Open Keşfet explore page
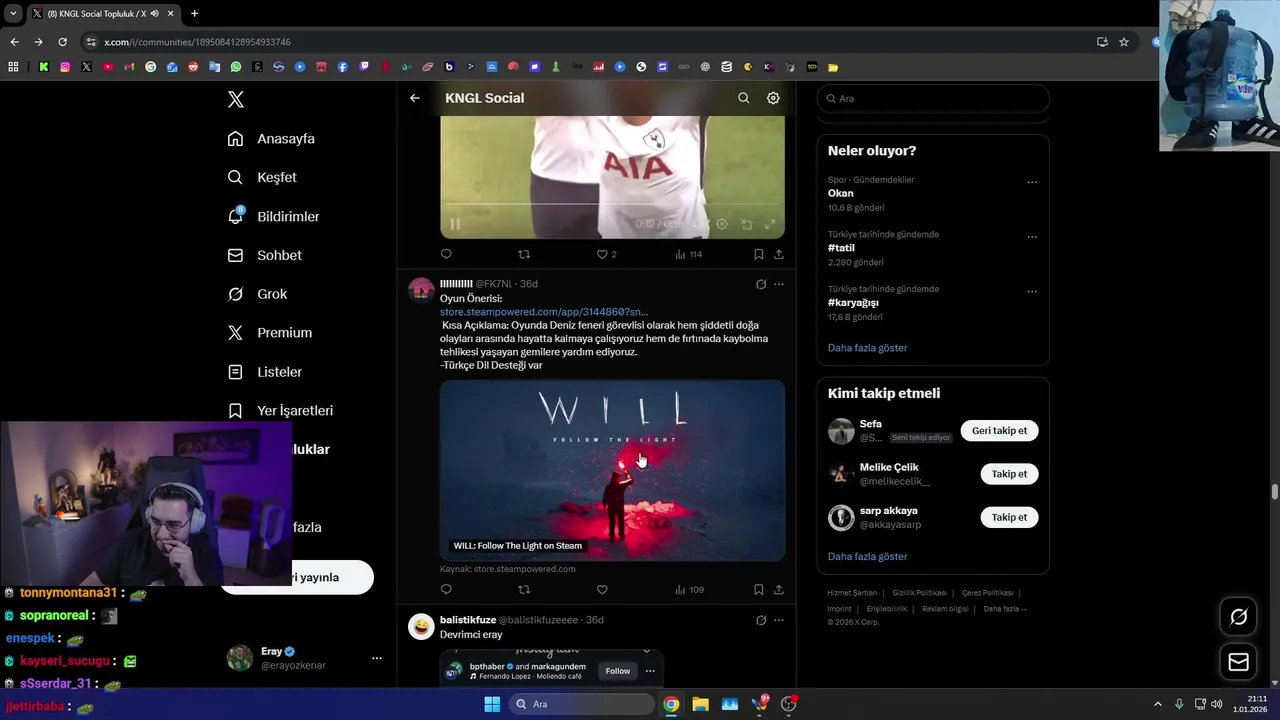The height and width of the screenshot is (720, 1280). coord(262,177)
